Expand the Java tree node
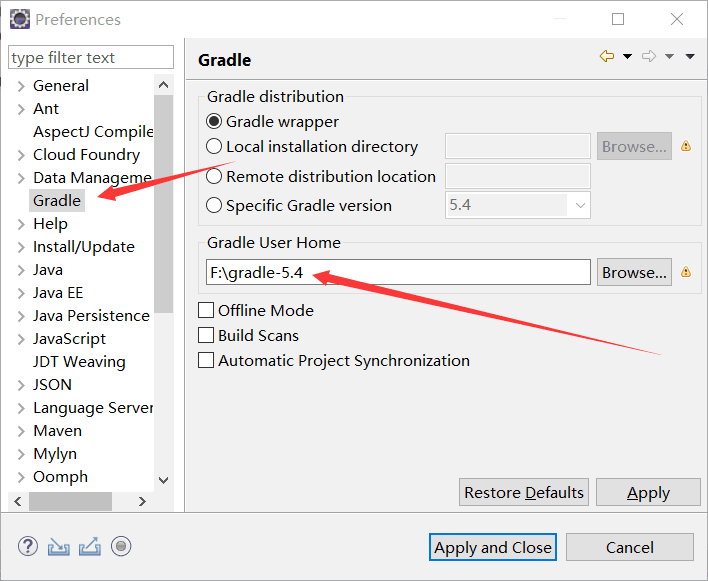This screenshot has width=708, height=581. pos(21,270)
